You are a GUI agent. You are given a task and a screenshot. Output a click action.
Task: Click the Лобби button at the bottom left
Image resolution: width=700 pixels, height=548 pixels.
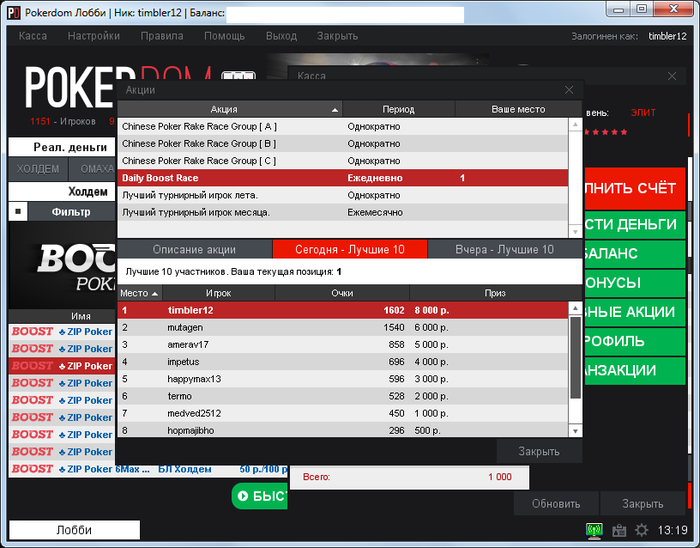point(74,530)
